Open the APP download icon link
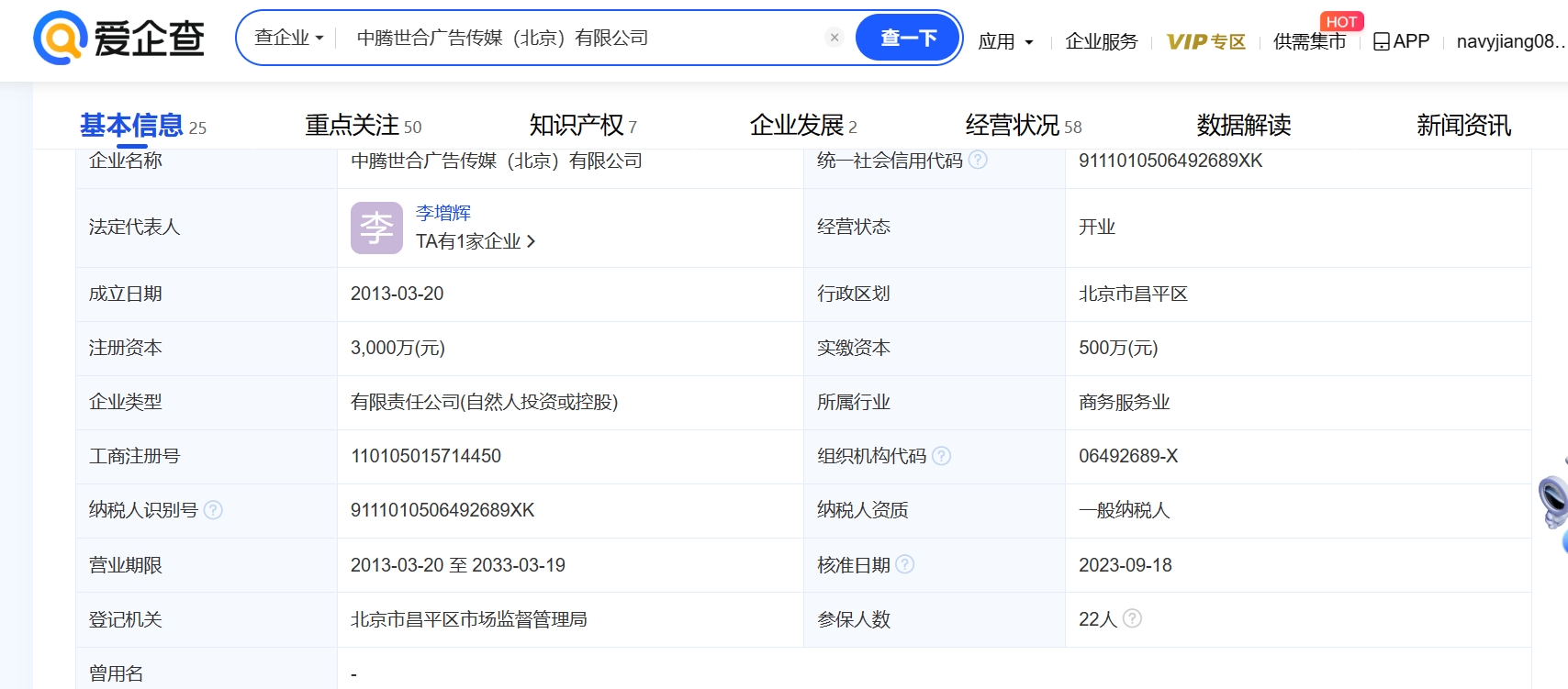The width and height of the screenshot is (1568, 689). (x=1401, y=41)
